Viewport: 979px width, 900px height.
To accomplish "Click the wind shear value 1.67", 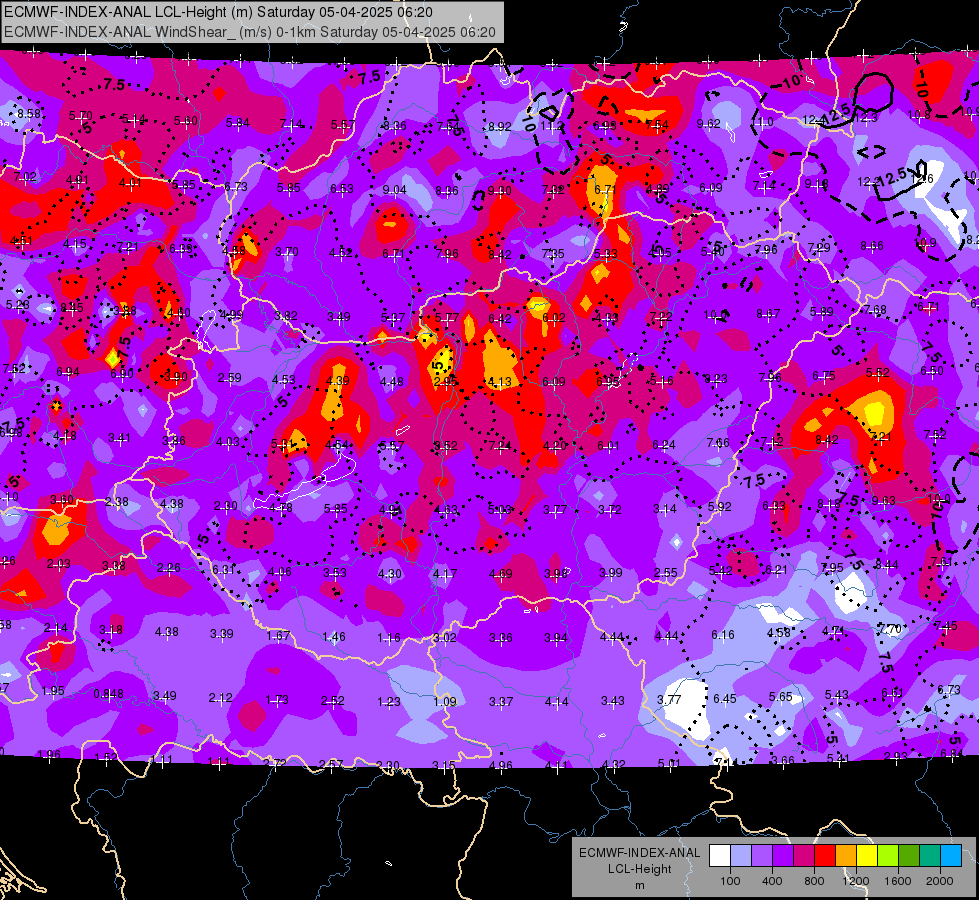I will pyautogui.click(x=278, y=636).
